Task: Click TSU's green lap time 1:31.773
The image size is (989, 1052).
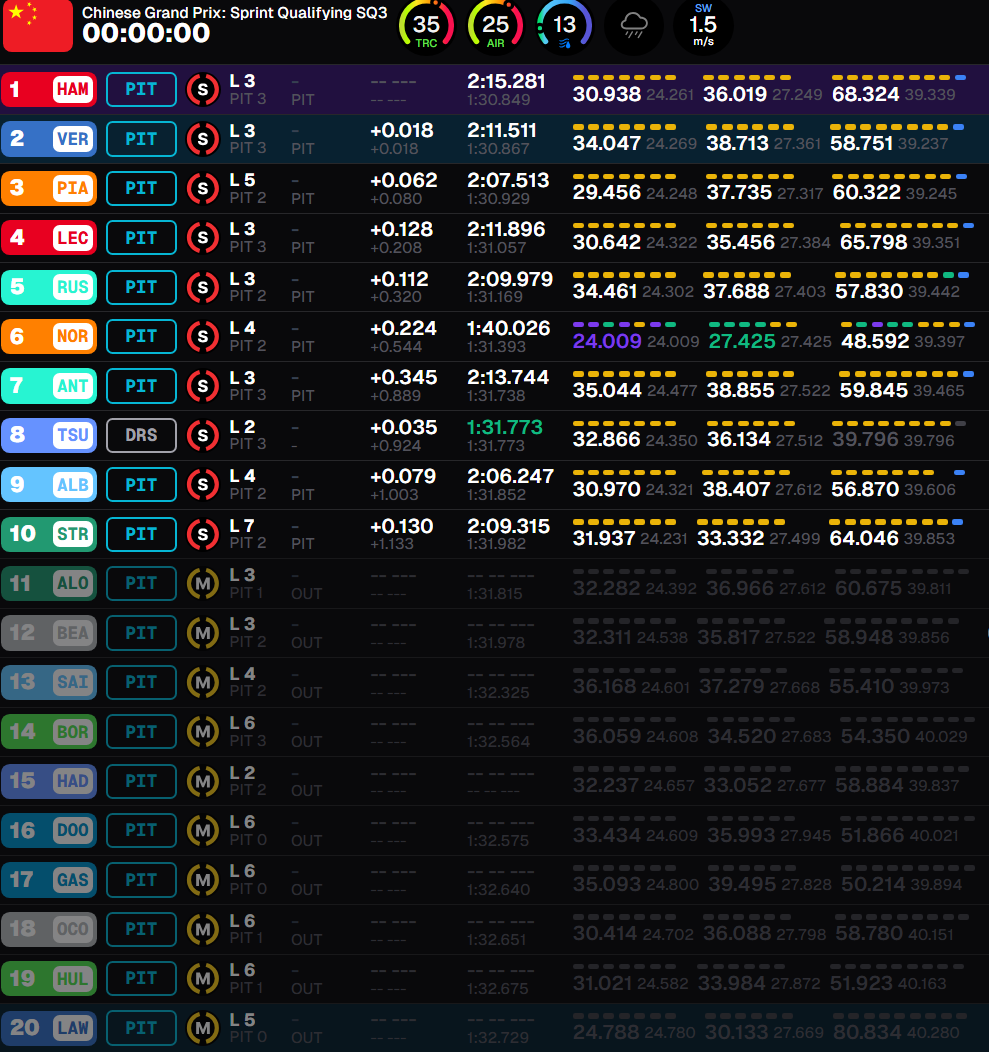Action: coord(505,427)
